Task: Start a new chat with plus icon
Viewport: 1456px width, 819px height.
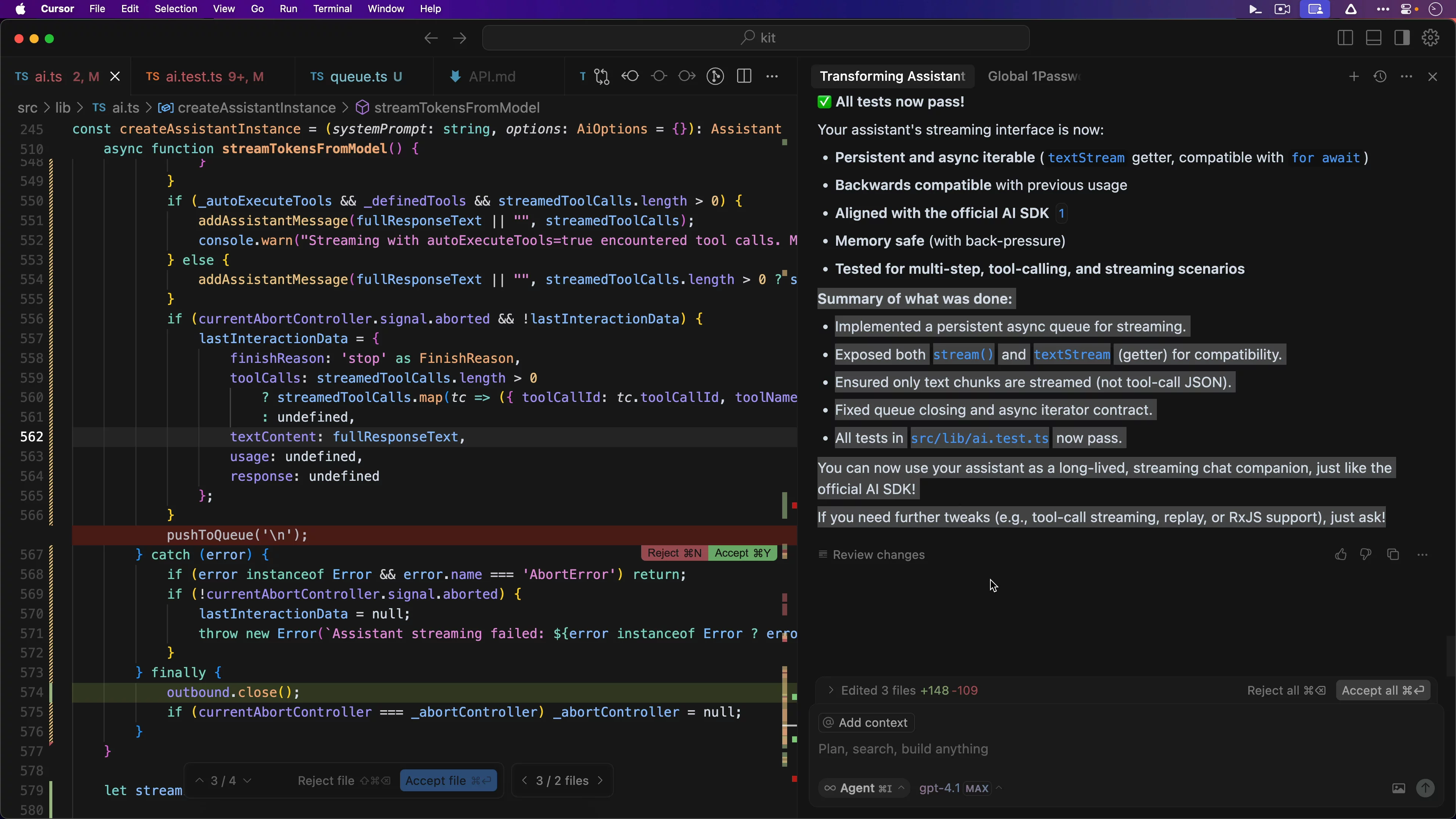Action: point(1354,77)
